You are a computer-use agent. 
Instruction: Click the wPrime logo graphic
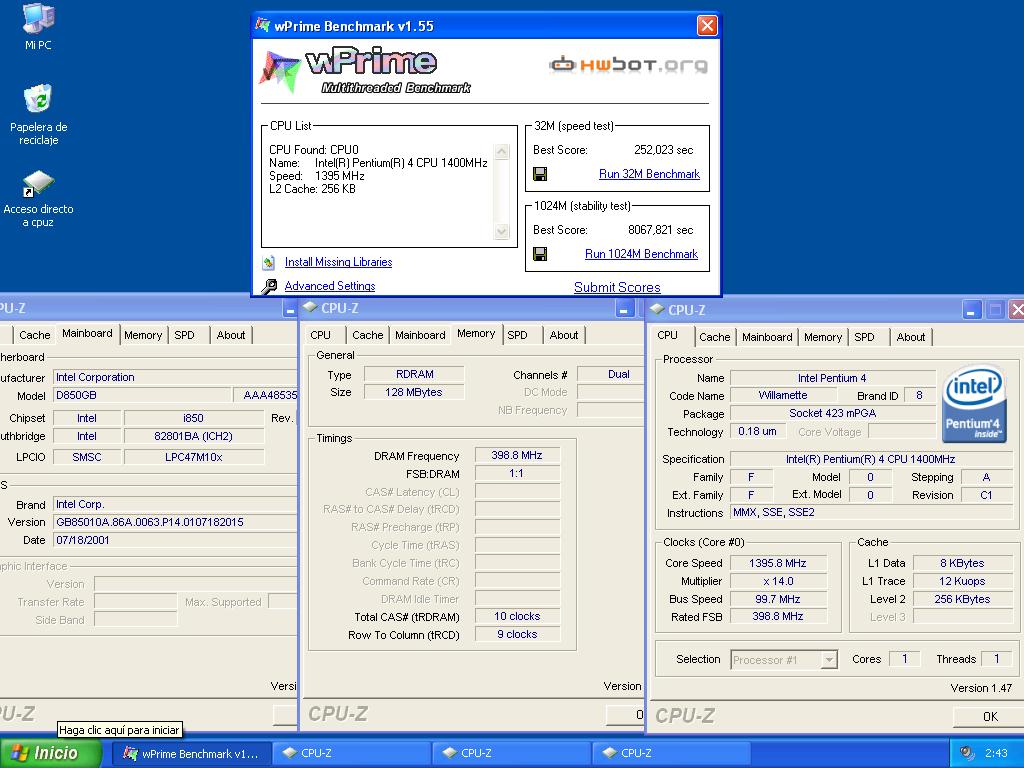(364, 70)
